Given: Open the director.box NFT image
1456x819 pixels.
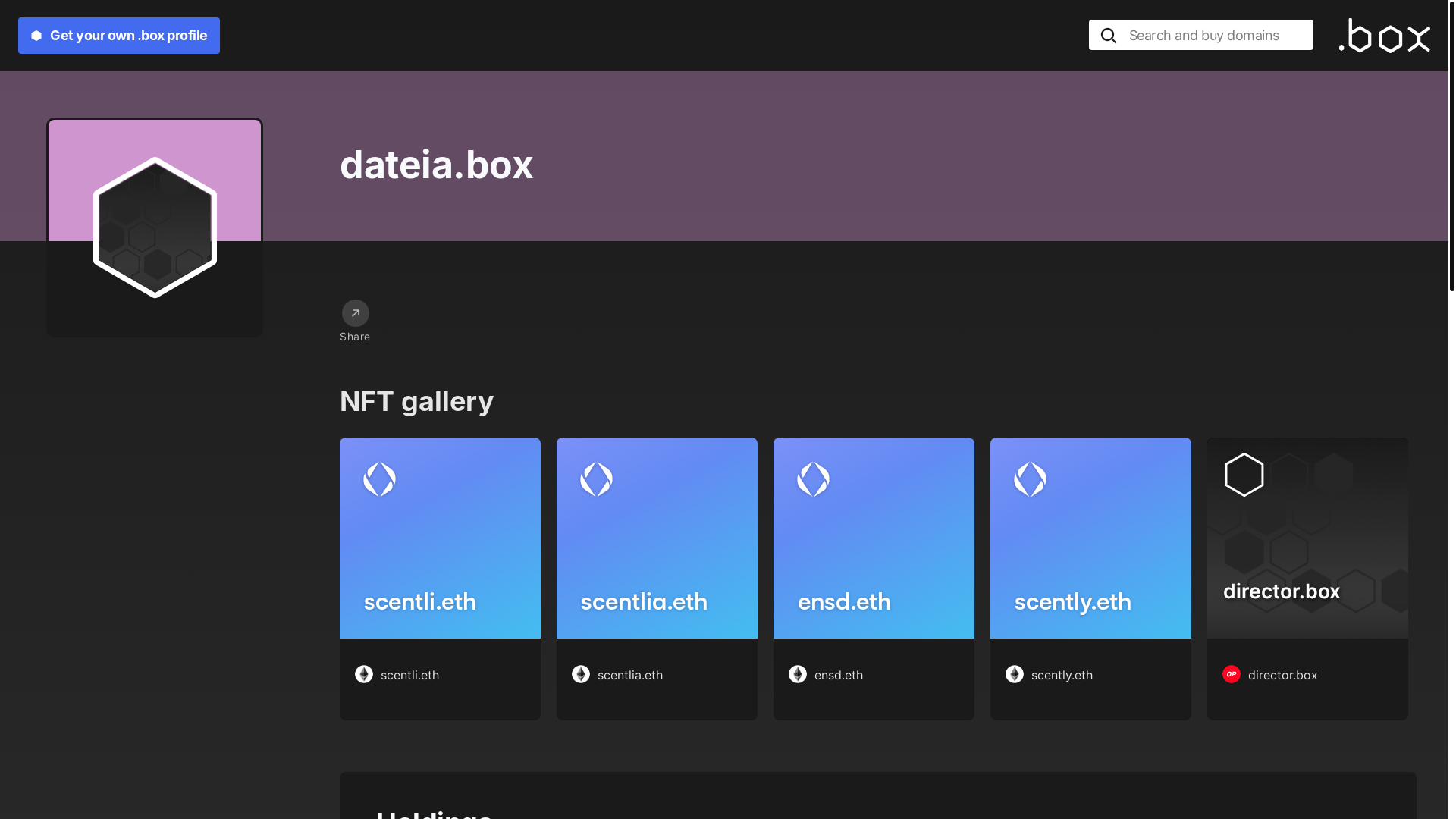Looking at the screenshot, I should pyautogui.click(x=1307, y=538).
